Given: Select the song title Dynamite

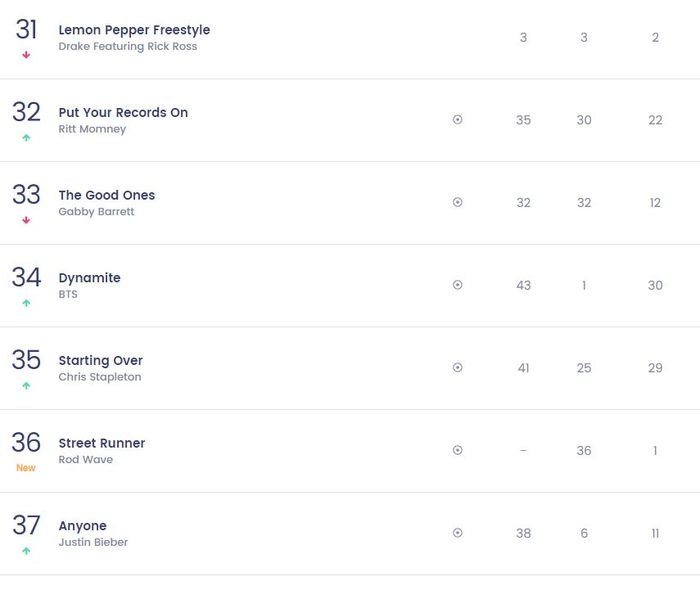Looking at the screenshot, I should 89,278.
